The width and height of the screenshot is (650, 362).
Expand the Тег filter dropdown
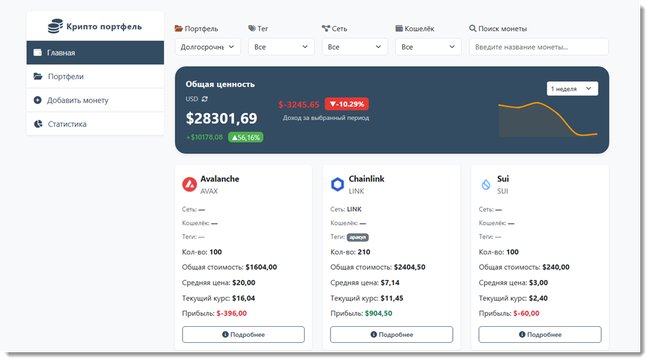pyautogui.click(x=281, y=47)
